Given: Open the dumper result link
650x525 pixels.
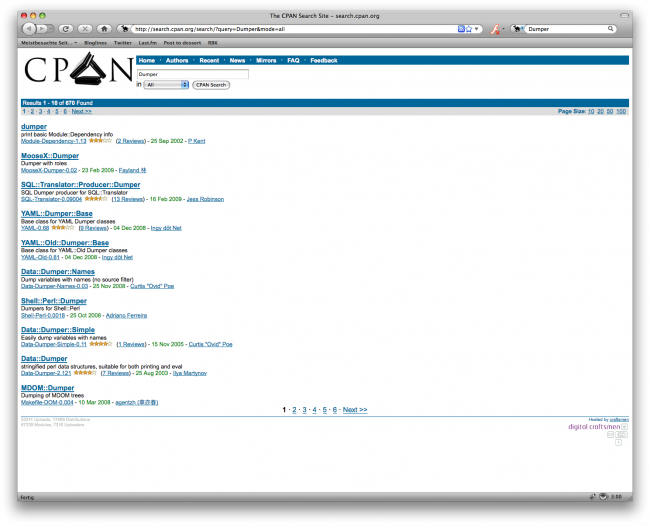Looking at the screenshot, I should point(34,126).
